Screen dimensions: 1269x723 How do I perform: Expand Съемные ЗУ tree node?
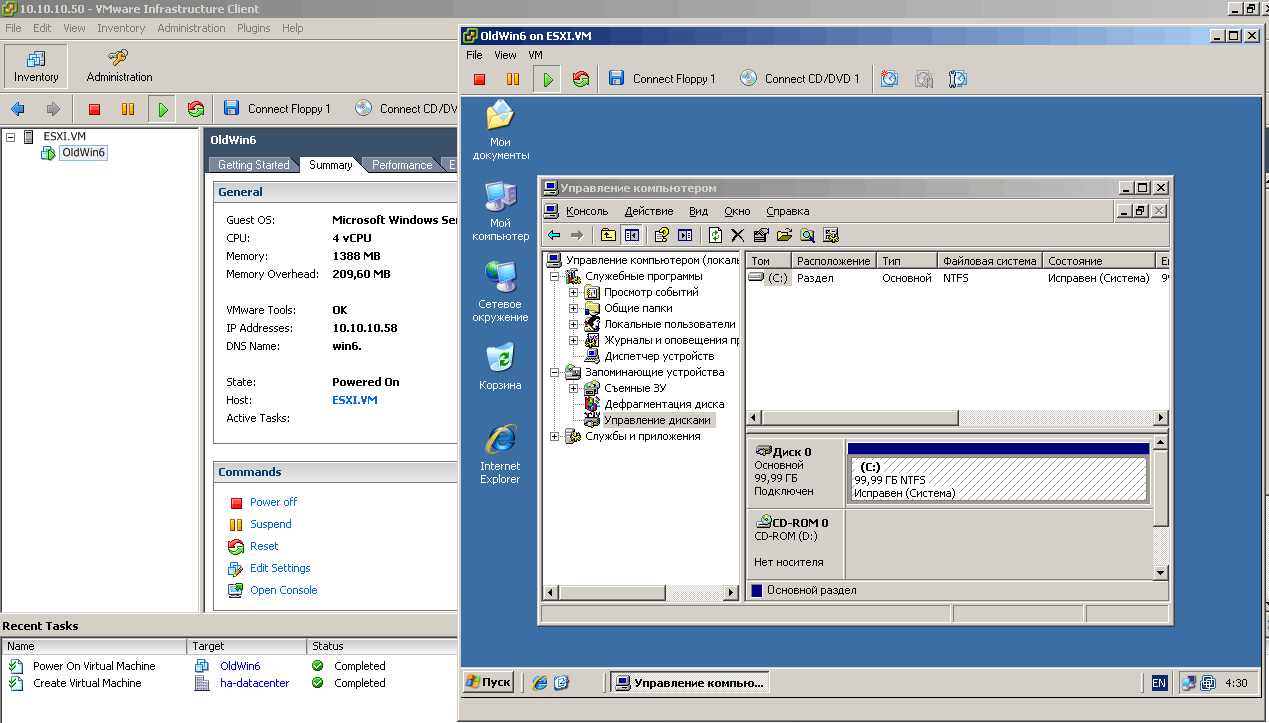pyautogui.click(x=573, y=388)
